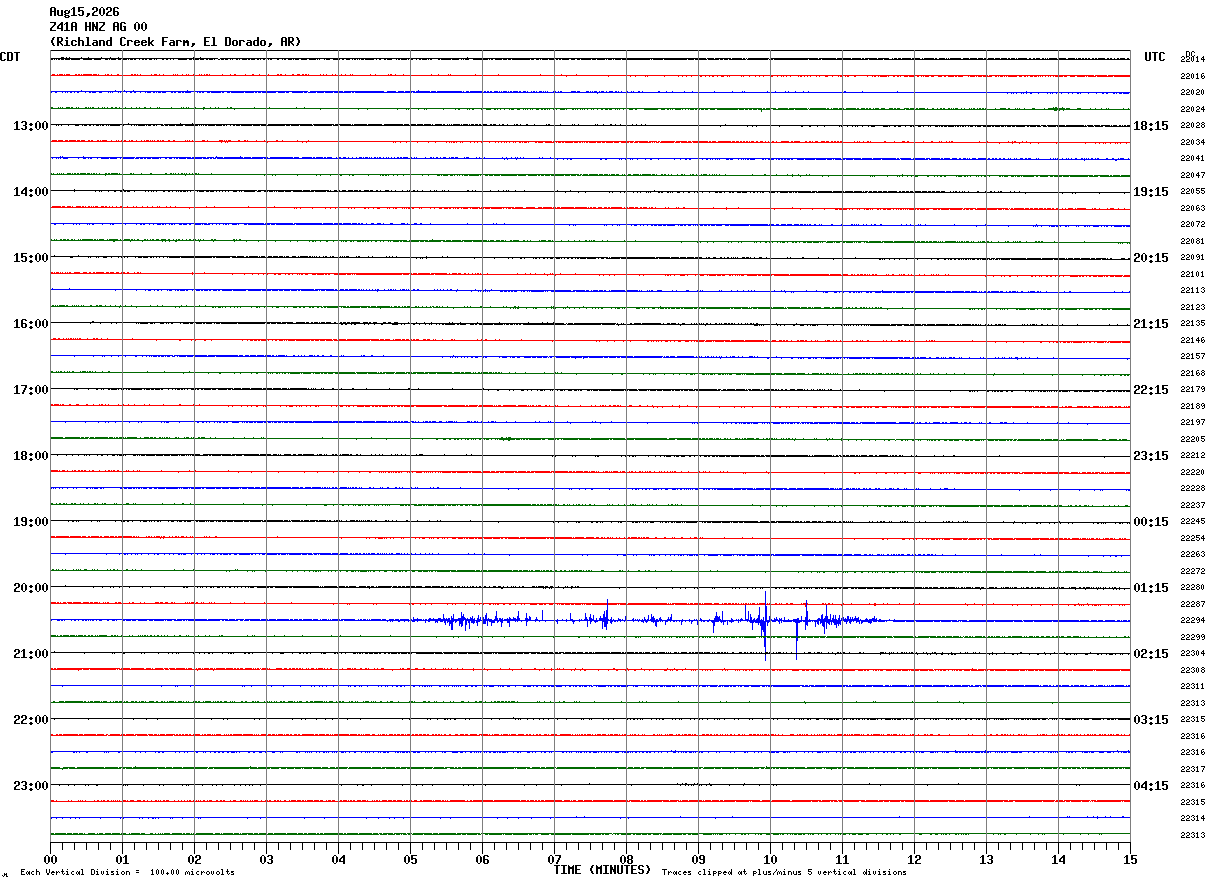Click the 01:15 UTC time label
Image resolution: width=1210 pixels, height=886 pixels.
point(1151,588)
